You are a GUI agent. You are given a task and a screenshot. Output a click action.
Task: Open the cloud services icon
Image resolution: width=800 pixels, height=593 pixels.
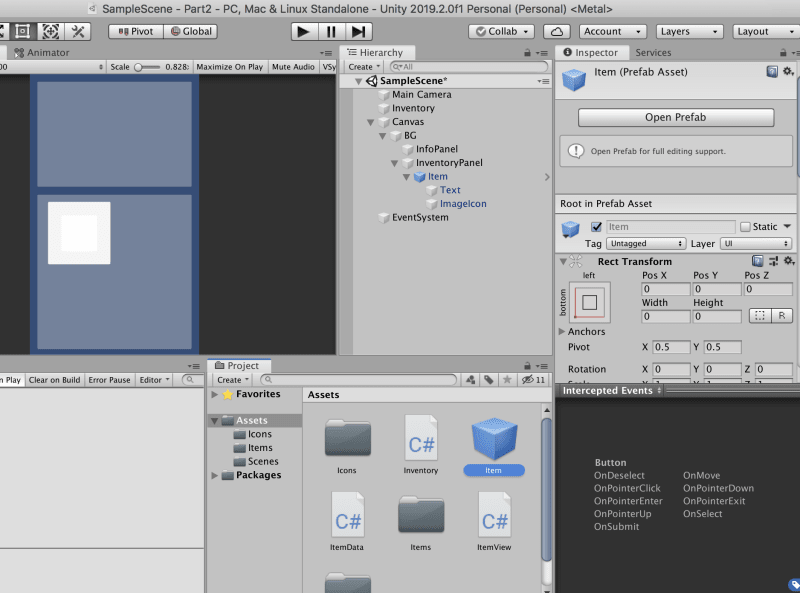[x=557, y=32]
